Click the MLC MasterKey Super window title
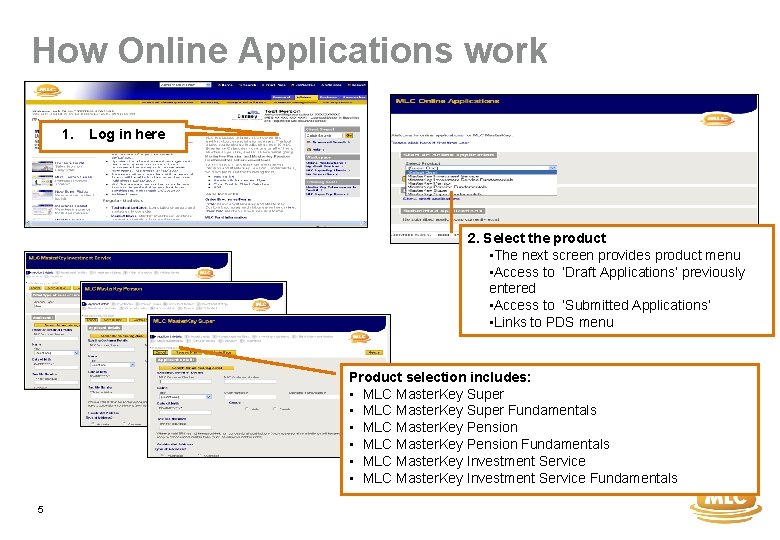Image resolution: width=780 pixels, height=540 pixels. click(x=184, y=321)
